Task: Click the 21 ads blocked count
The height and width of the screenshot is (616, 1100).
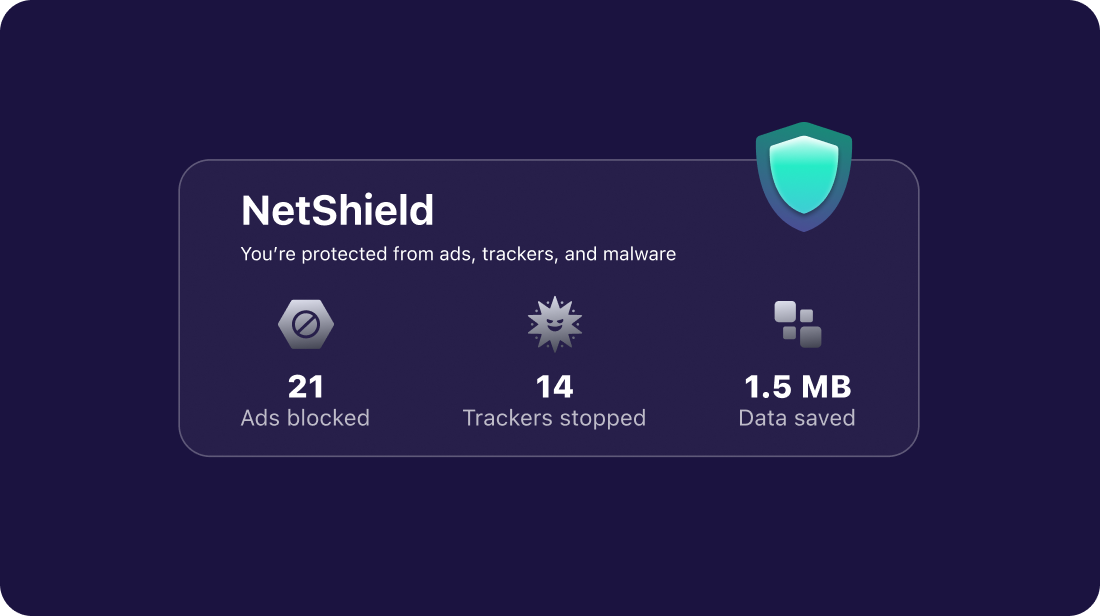Action: click(x=305, y=386)
